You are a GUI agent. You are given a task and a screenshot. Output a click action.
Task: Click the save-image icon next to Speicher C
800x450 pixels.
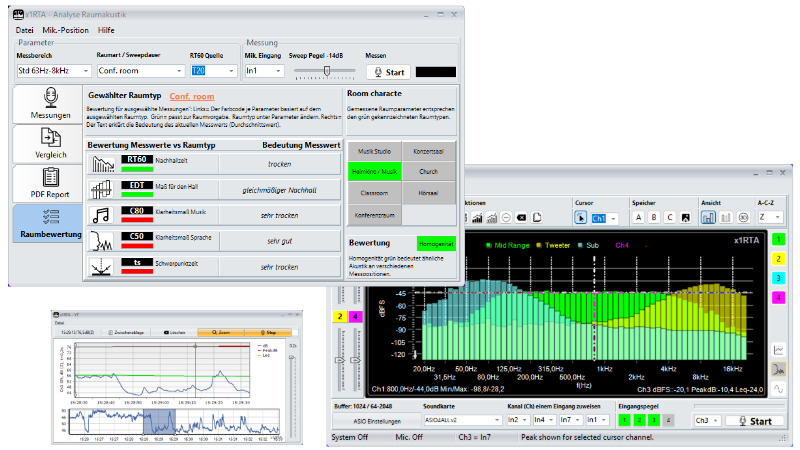686,218
